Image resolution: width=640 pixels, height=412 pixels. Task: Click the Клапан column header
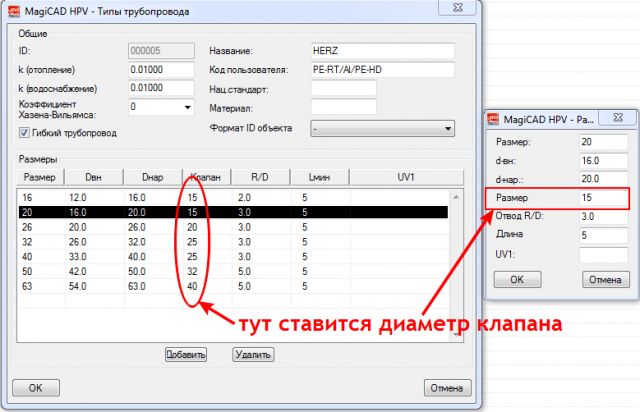click(x=207, y=177)
